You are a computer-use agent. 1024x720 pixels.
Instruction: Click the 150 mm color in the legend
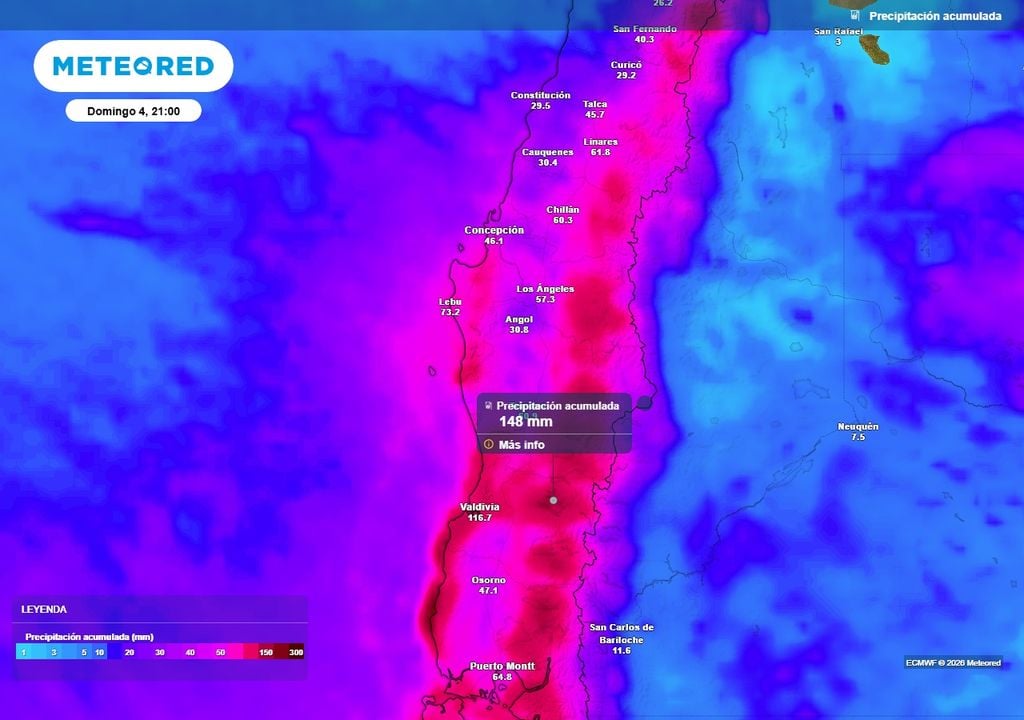(266, 652)
